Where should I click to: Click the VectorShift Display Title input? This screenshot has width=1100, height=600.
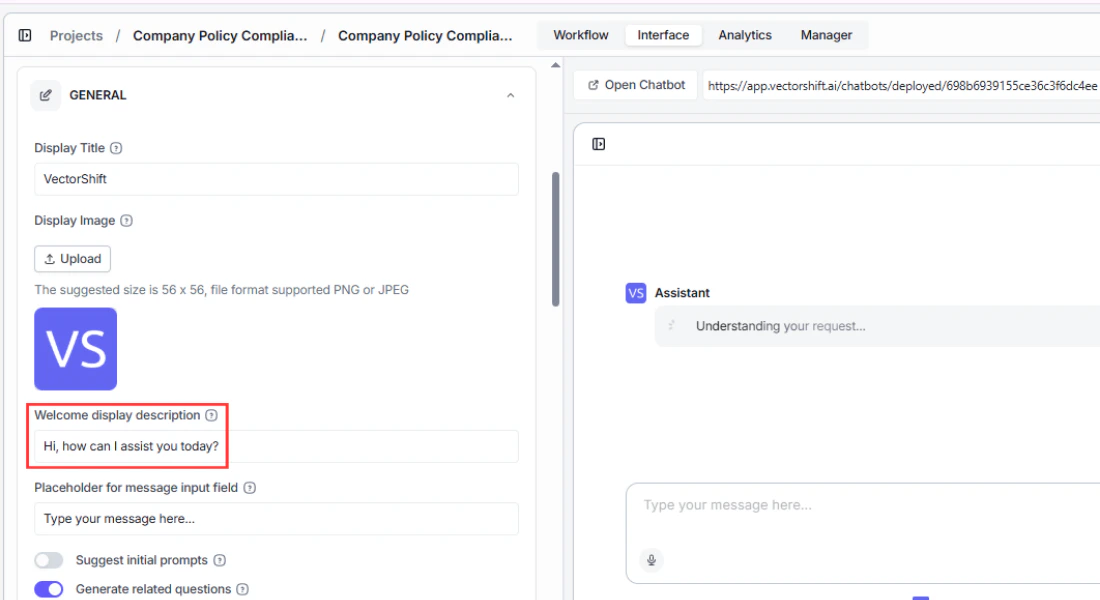[x=276, y=179]
